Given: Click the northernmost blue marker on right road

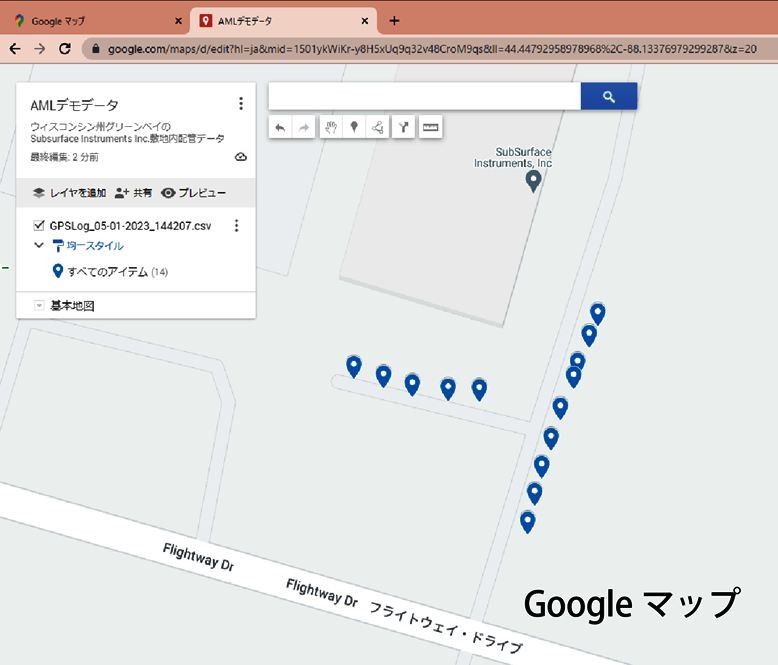Looking at the screenshot, I should click(x=597, y=314).
